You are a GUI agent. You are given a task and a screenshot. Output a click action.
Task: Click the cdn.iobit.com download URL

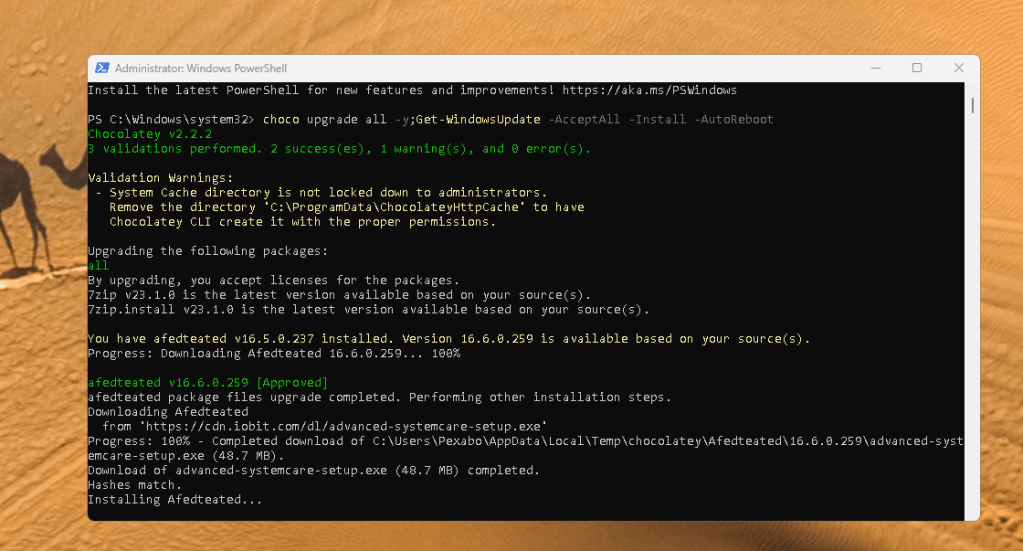coord(343,426)
